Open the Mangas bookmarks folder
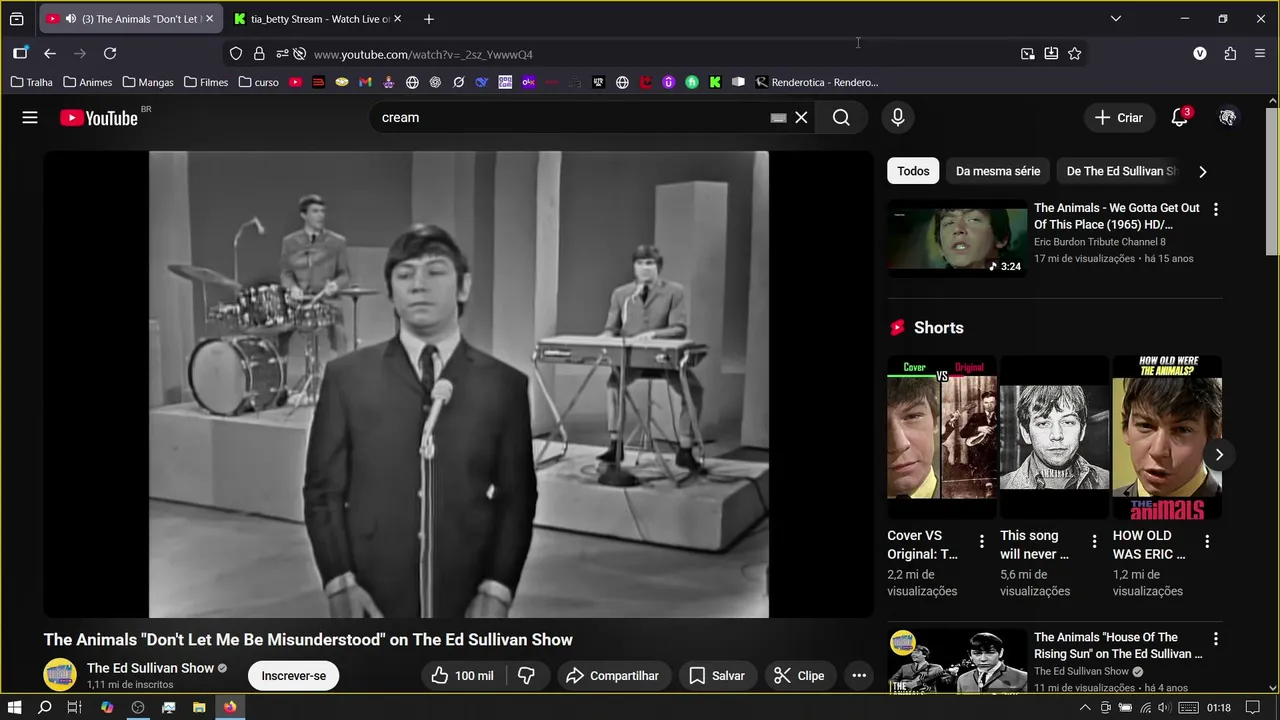The width and height of the screenshot is (1280, 720). [x=148, y=82]
